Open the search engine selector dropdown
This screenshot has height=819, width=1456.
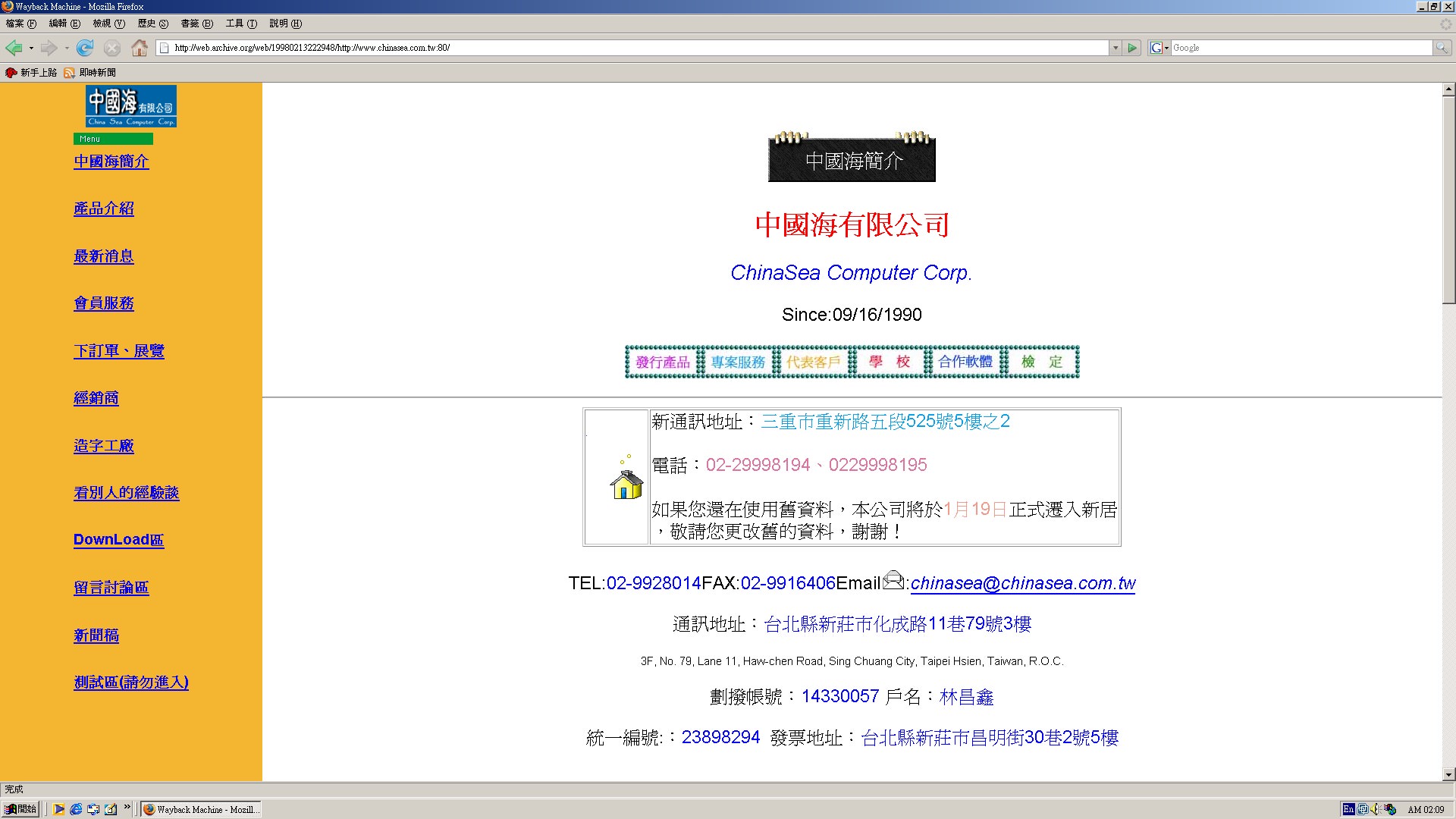point(1159,48)
